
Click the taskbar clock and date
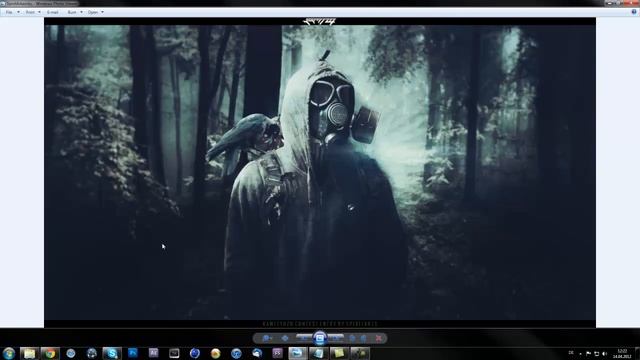pyautogui.click(x=622, y=353)
